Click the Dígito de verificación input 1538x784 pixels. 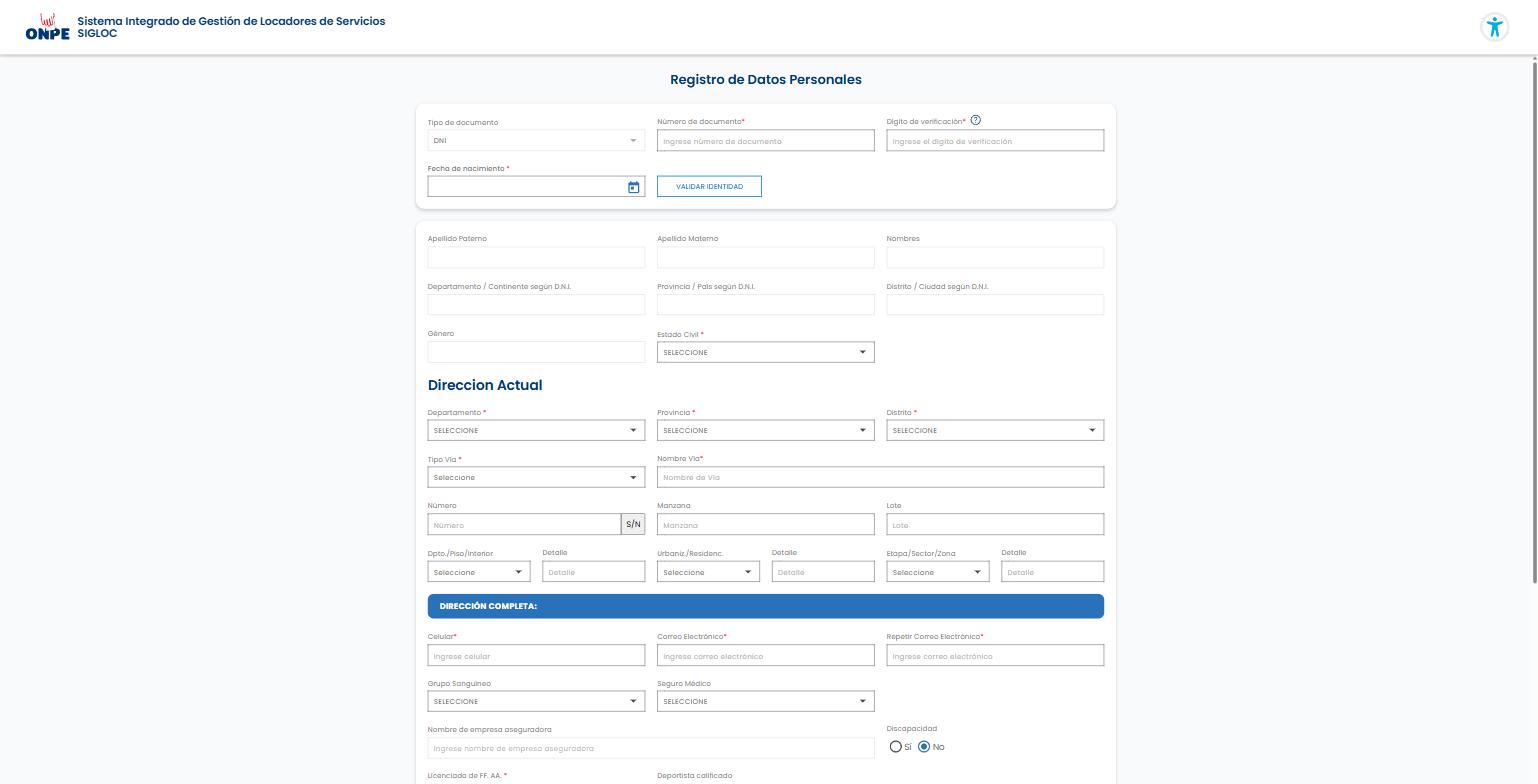pyautogui.click(x=995, y=141)
